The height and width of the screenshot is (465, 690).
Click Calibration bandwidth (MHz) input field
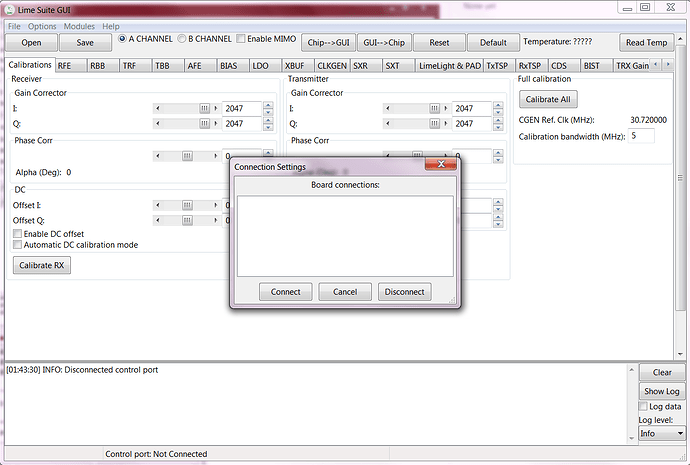(x=641, y=136)
